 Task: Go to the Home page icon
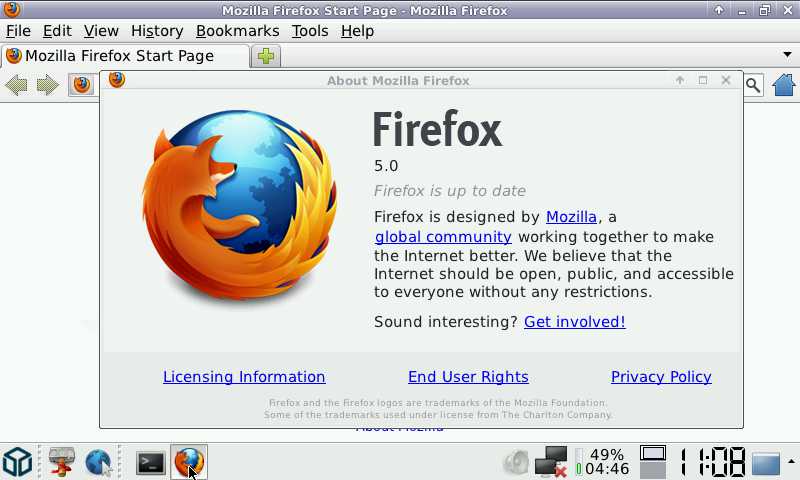(x=784, y=85)
